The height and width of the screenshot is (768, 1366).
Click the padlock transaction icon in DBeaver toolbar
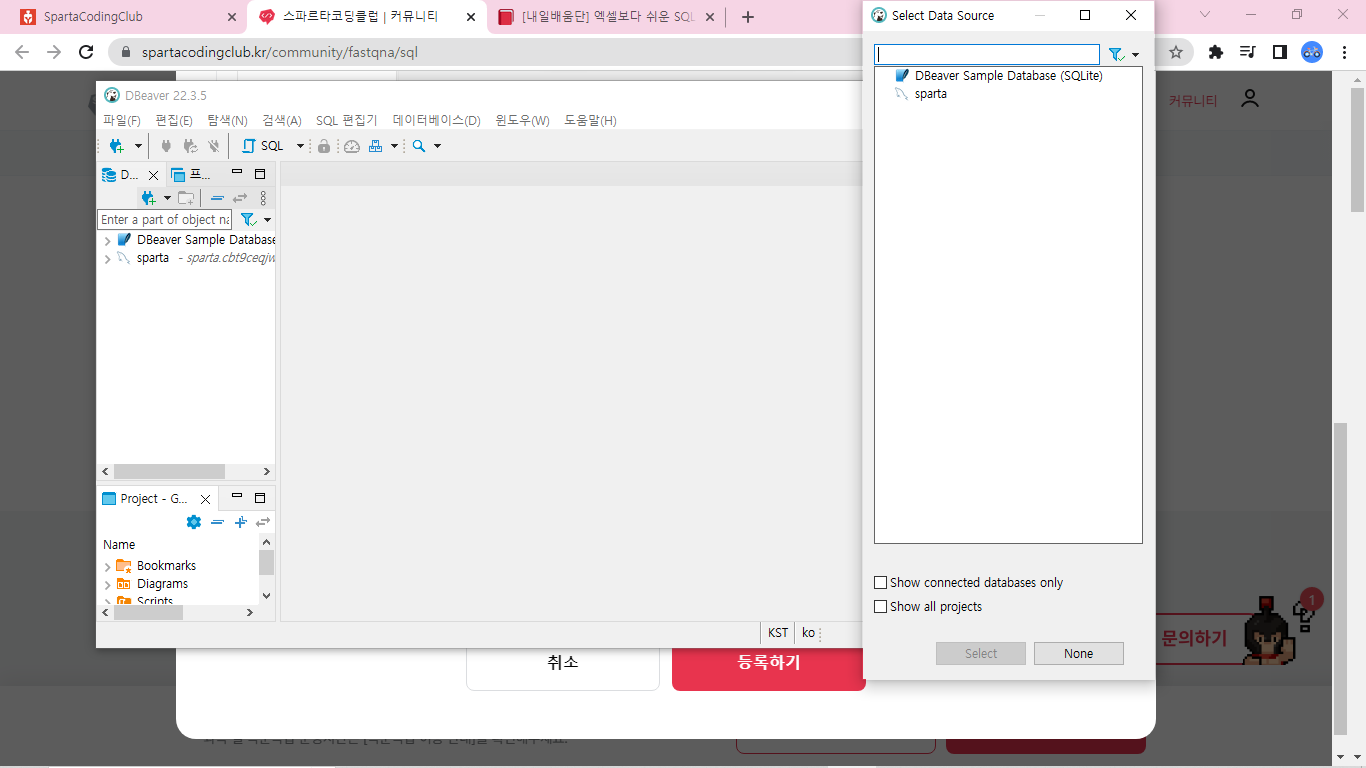(324, 146)
